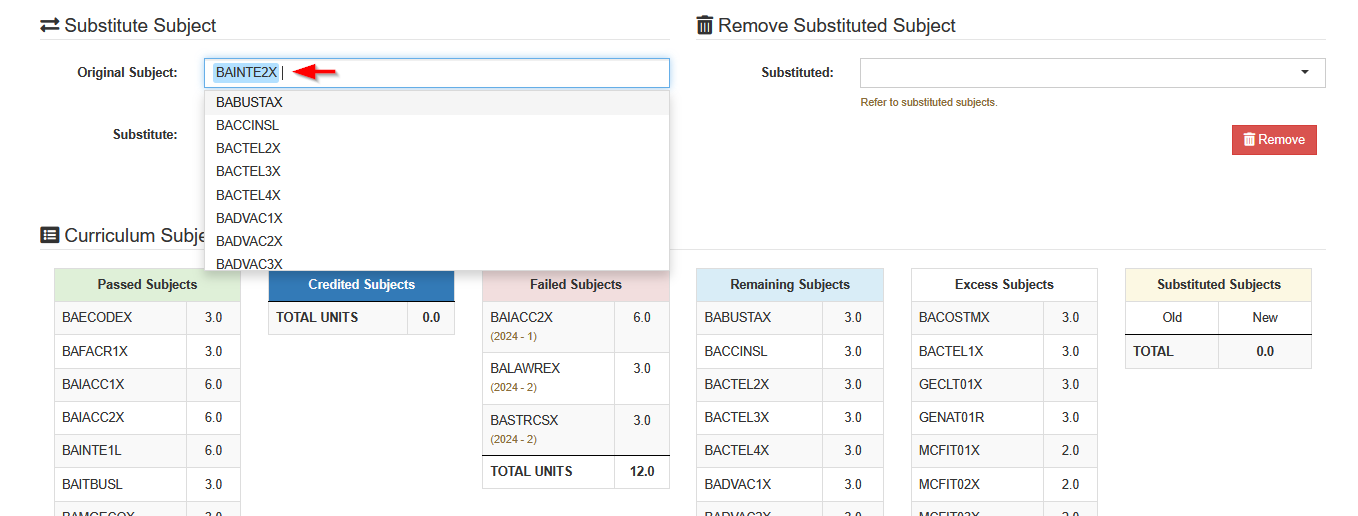Click the Original Subject input field
1358x516 pixels.
(437, 73)
